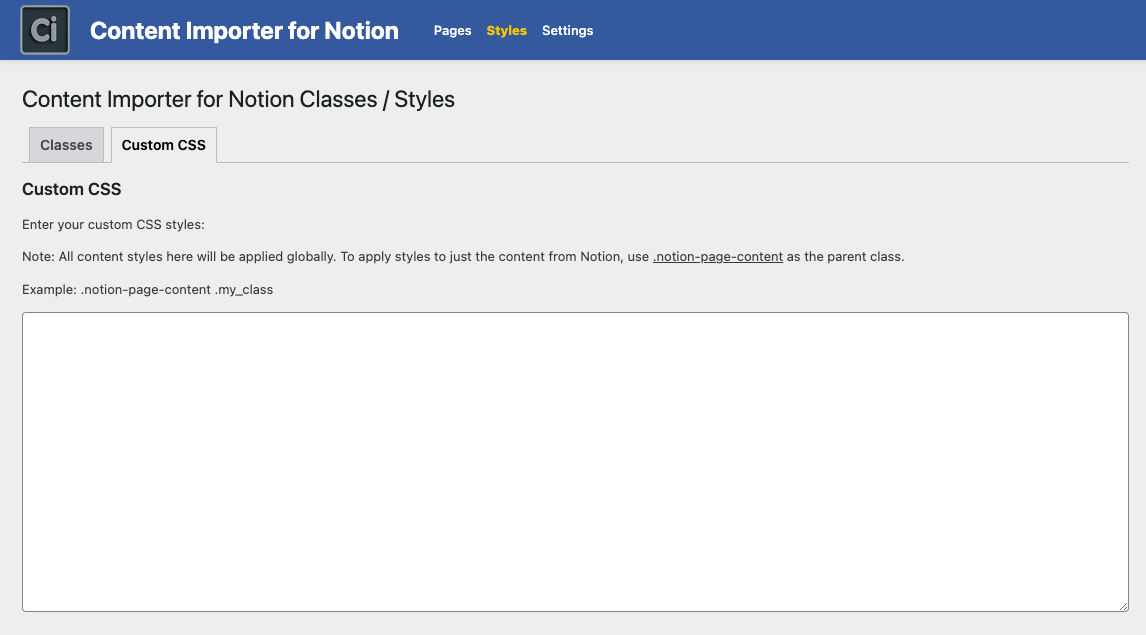
Task: Click the textarea resize handle corner
Action: 1123,606
